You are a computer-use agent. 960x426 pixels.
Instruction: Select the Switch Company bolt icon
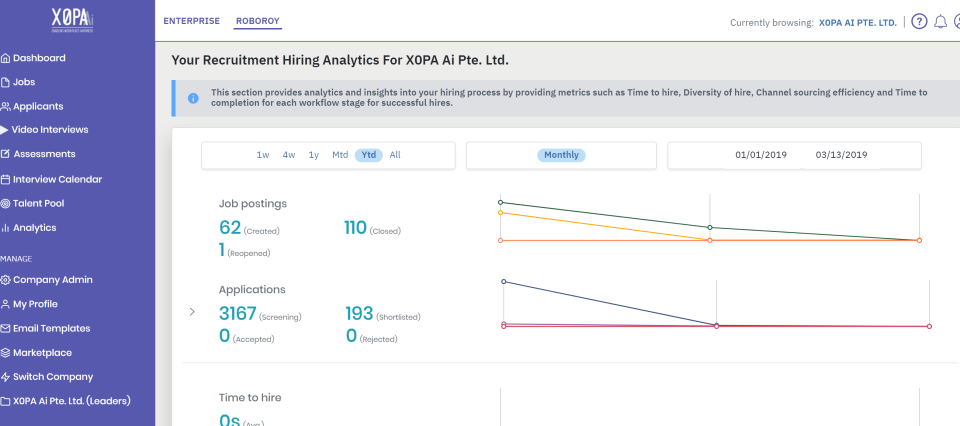(x=6, y=377)
